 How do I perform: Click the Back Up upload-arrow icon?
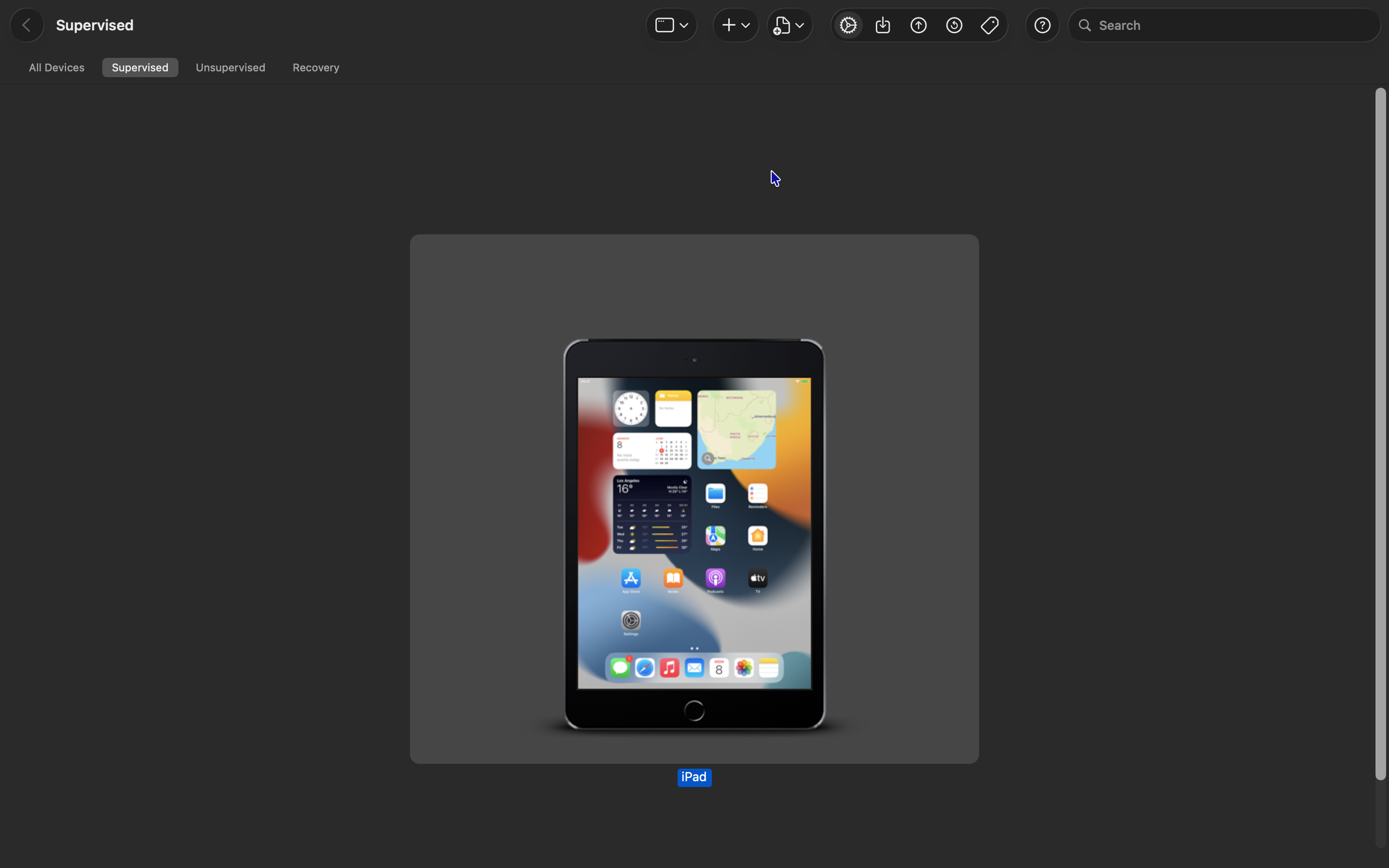pyautogui.click(x=918, y=25)
